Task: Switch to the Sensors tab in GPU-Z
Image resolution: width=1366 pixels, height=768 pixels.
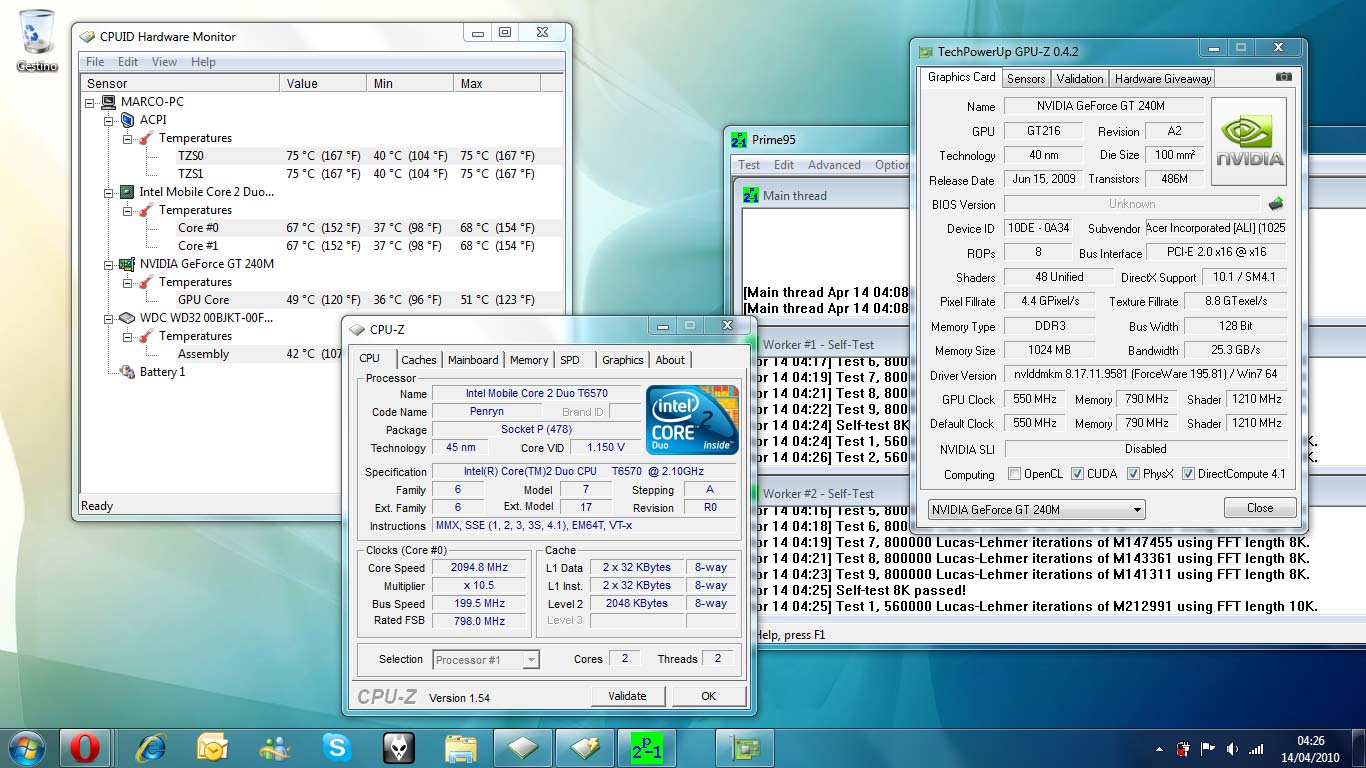Action: click(1026, 78)
